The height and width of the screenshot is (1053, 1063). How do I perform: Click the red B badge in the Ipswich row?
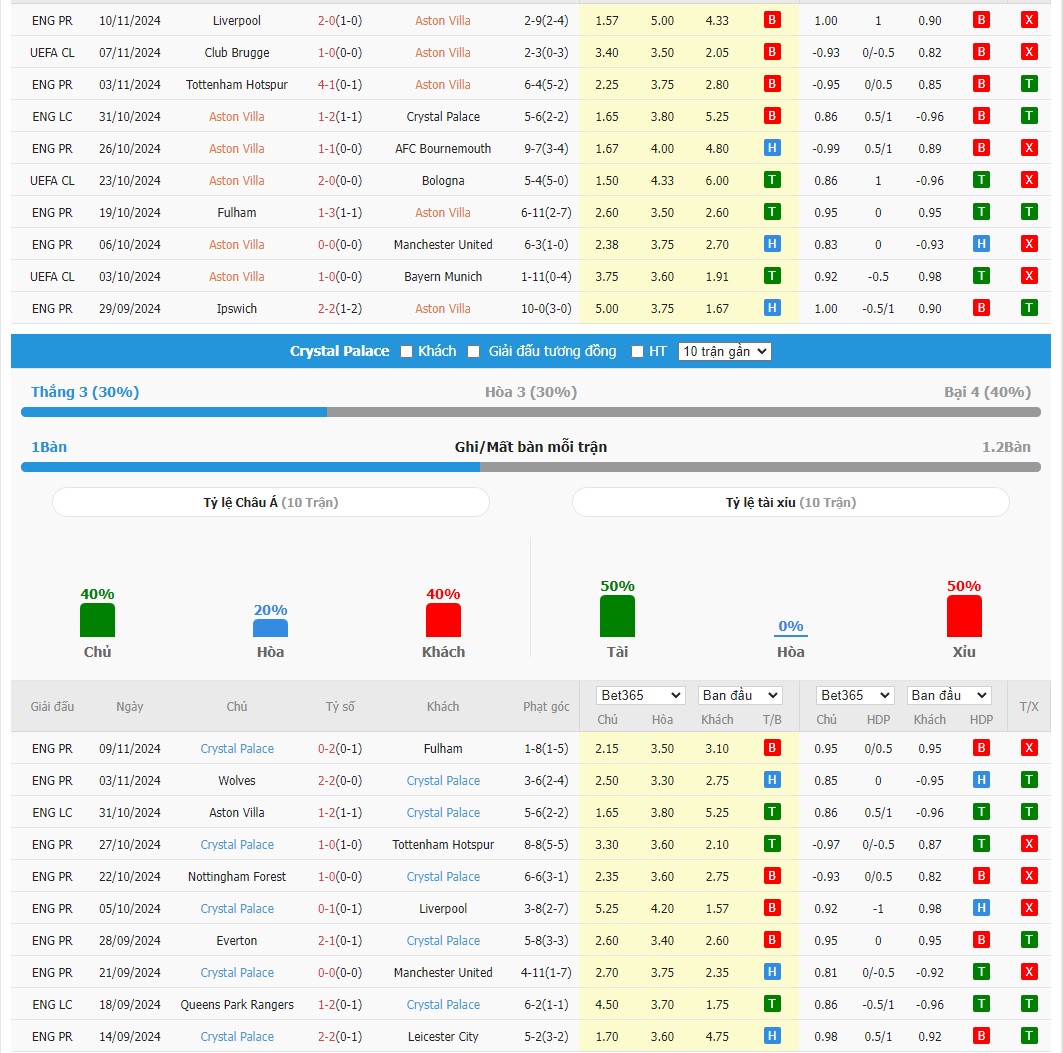pos(981,309)
